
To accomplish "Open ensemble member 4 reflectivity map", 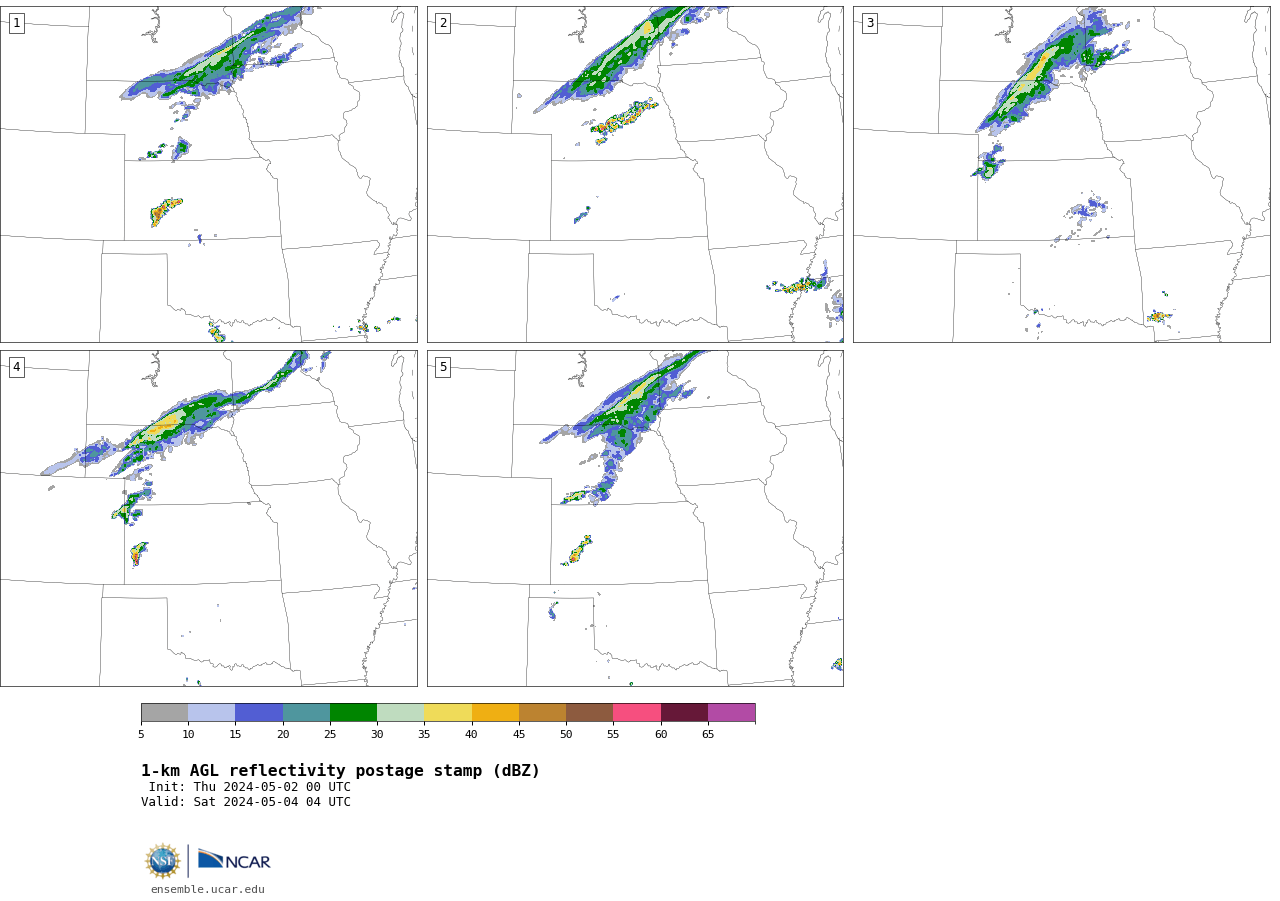I will click(x=208, y=518).
